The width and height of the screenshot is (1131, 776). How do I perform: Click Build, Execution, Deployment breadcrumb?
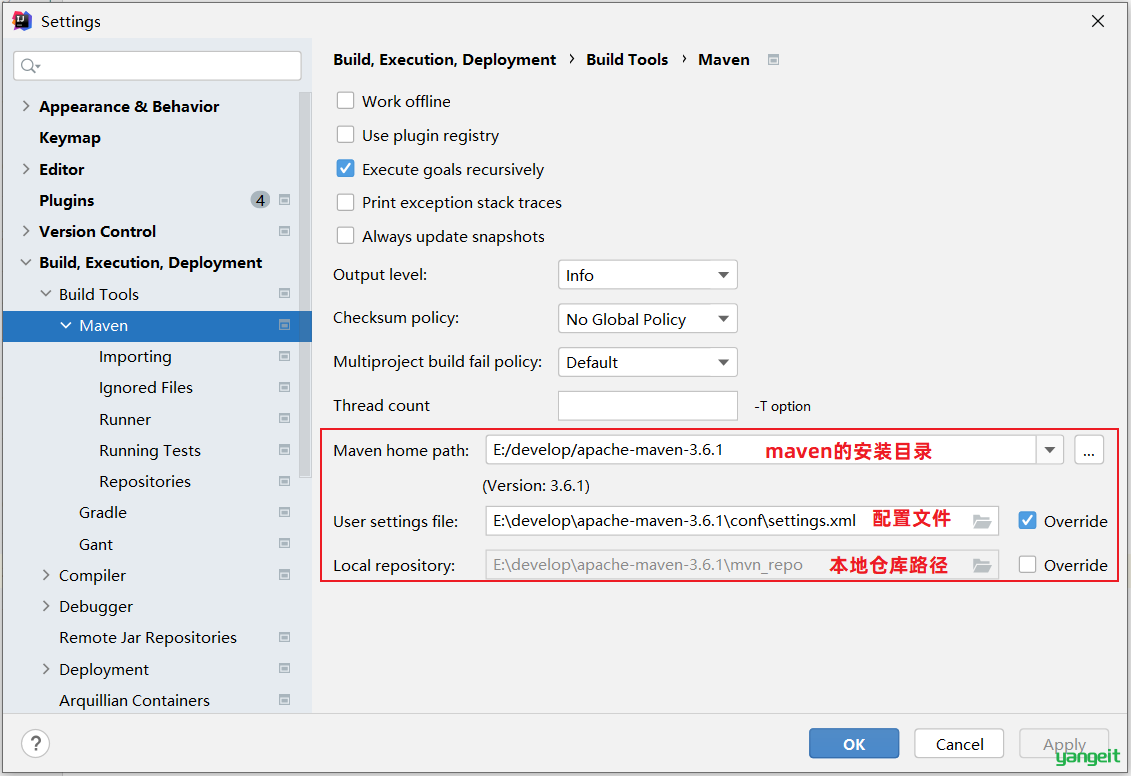coord(444,60)
